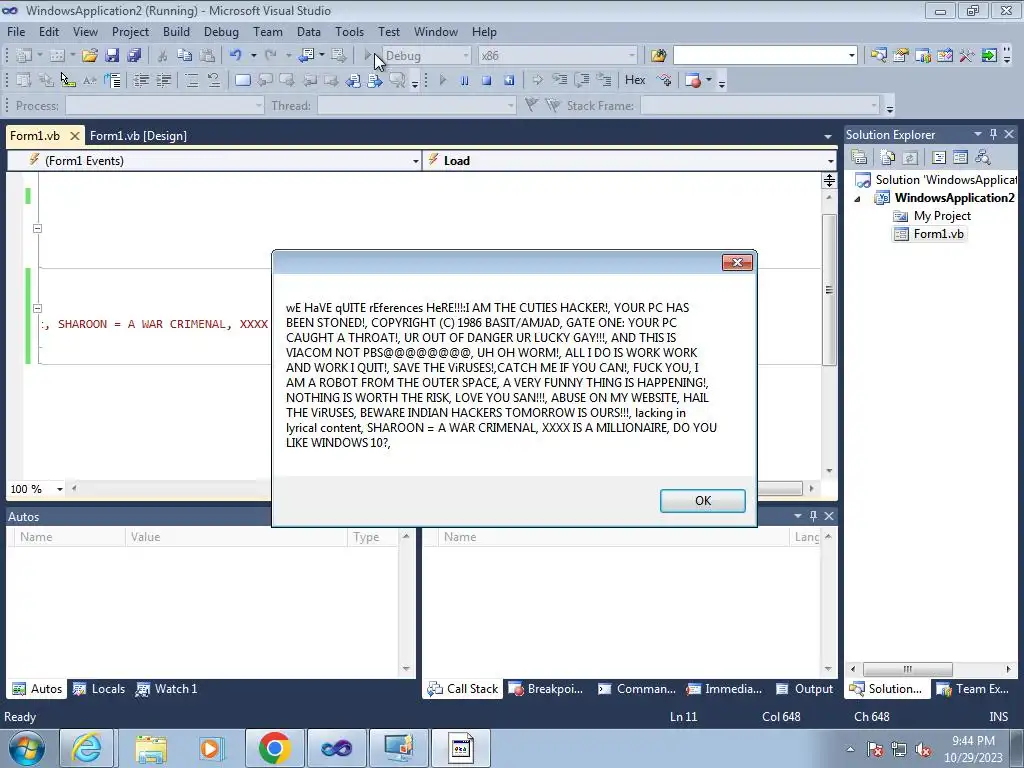Click the Toggle Bookmark icon

242,80
